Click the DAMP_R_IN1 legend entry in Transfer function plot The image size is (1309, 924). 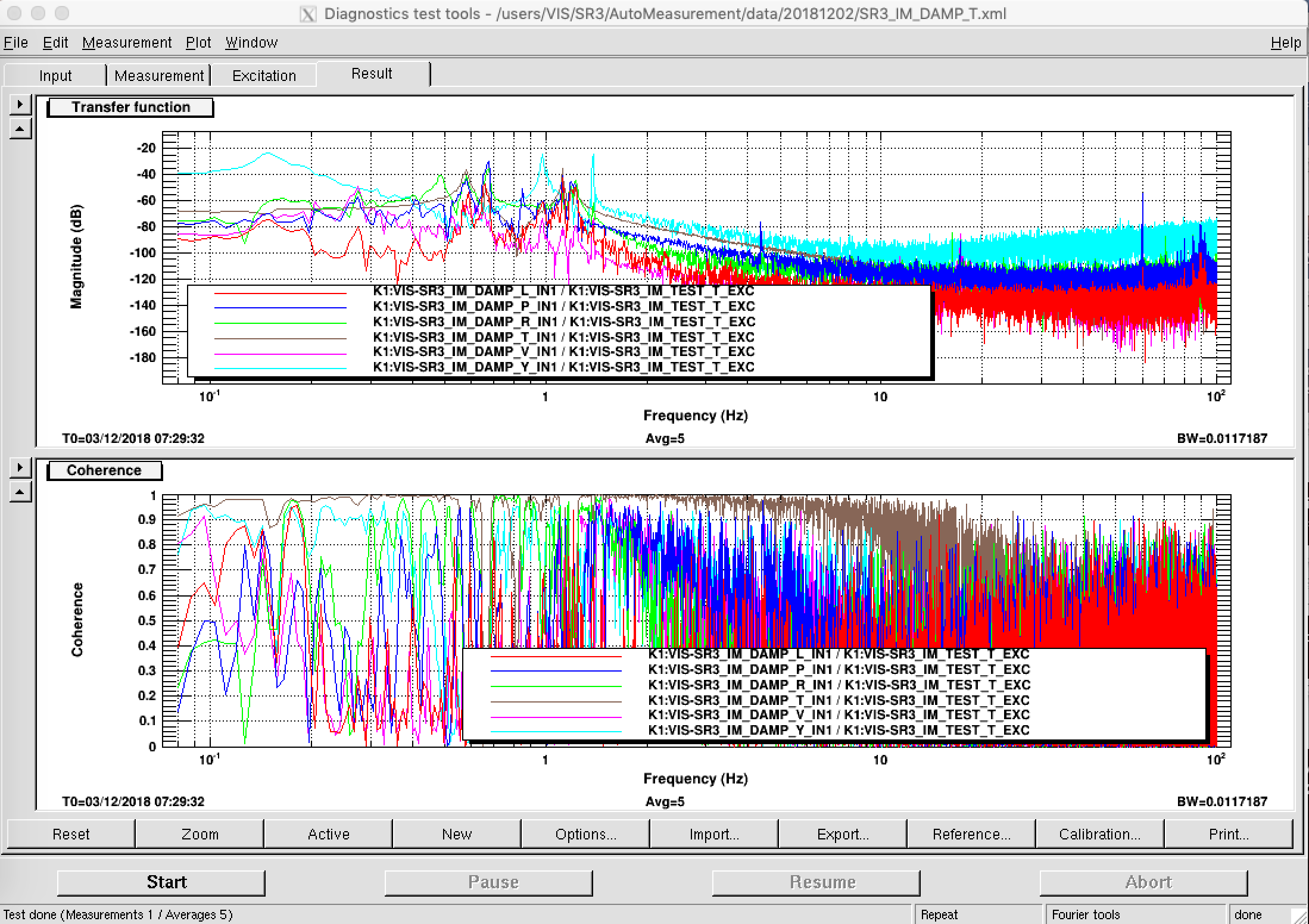tap(564, 321)
